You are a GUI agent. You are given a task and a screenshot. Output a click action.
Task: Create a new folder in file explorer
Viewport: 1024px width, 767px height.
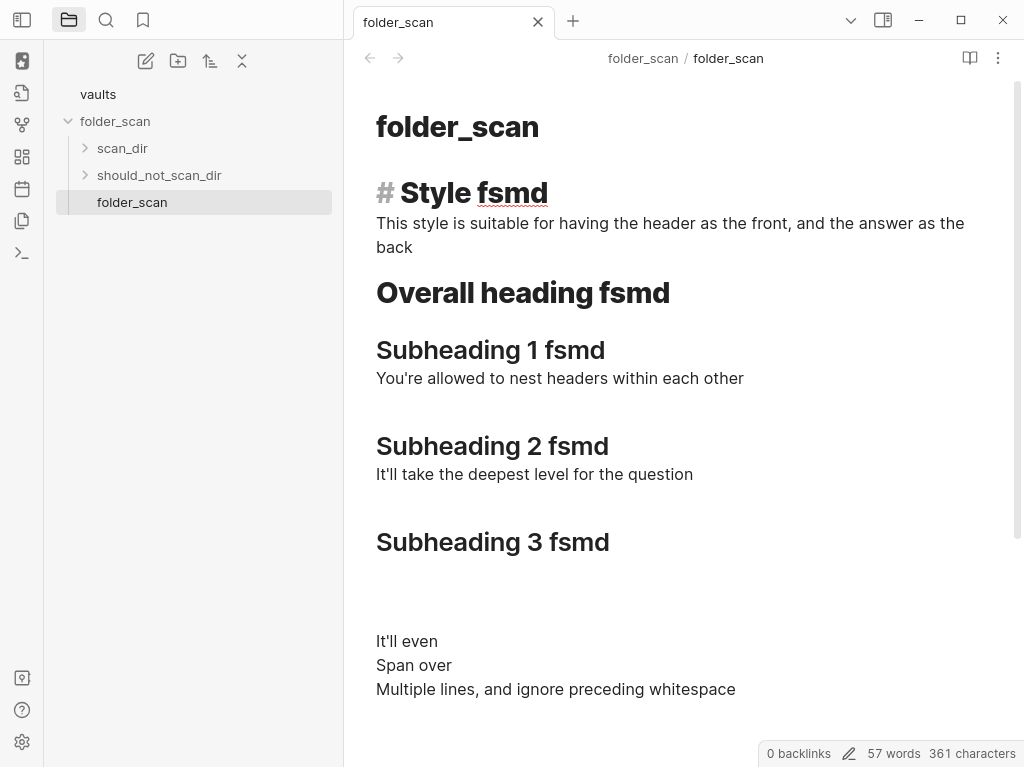pyautogui.click(x=178, y=61)
